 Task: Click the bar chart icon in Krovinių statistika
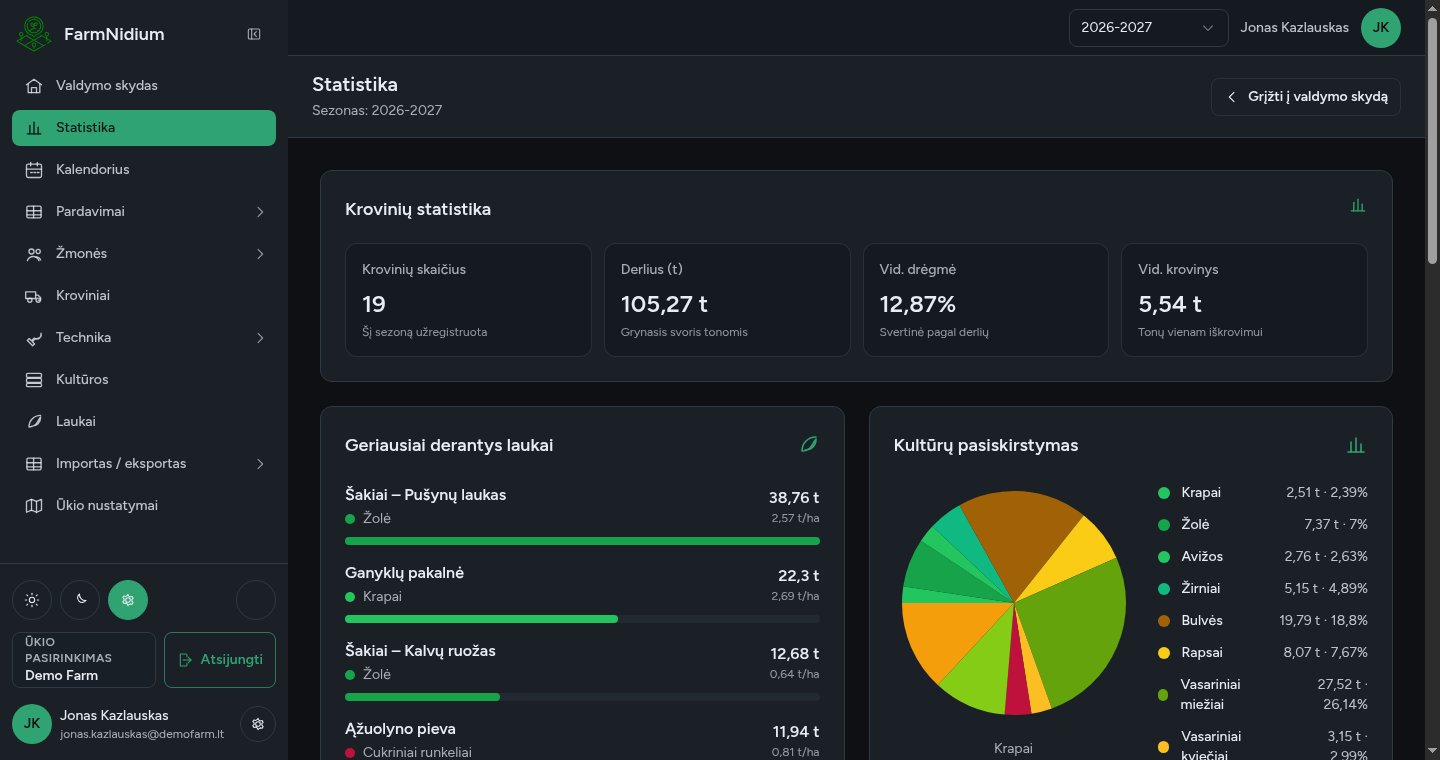point(1357,206)
